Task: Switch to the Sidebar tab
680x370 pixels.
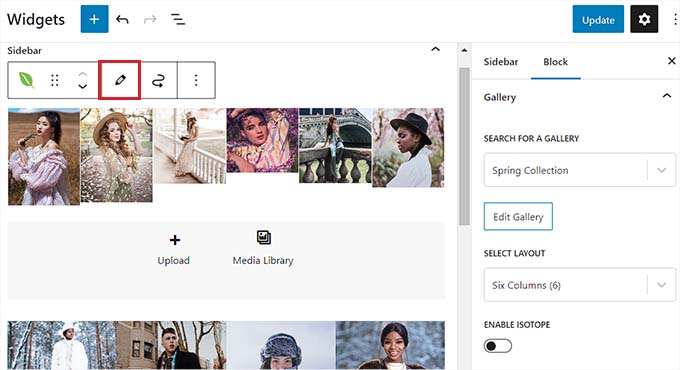Action: point(501,62)
